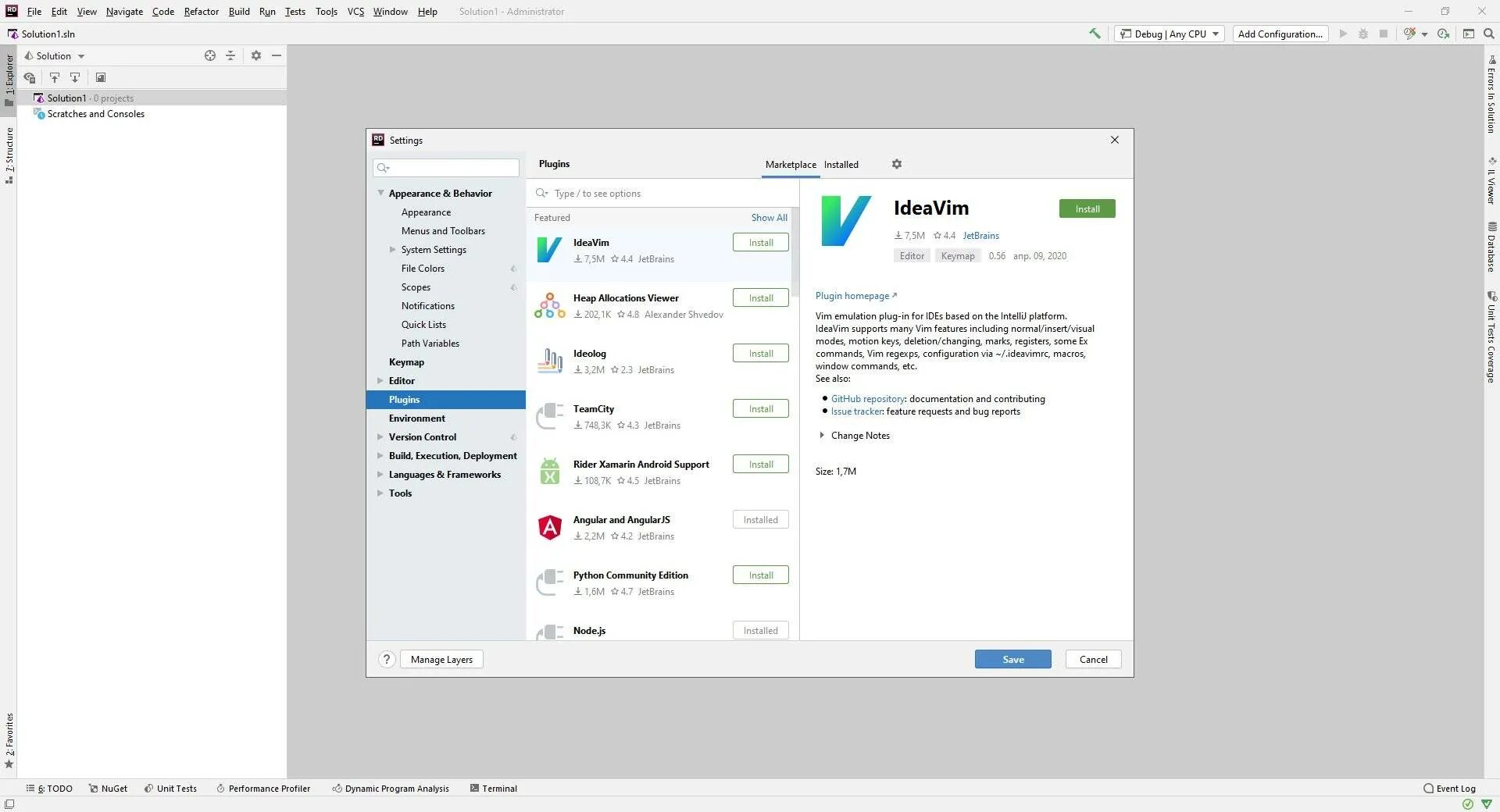Install the Python Community Edition plugin

coord(761,575)
